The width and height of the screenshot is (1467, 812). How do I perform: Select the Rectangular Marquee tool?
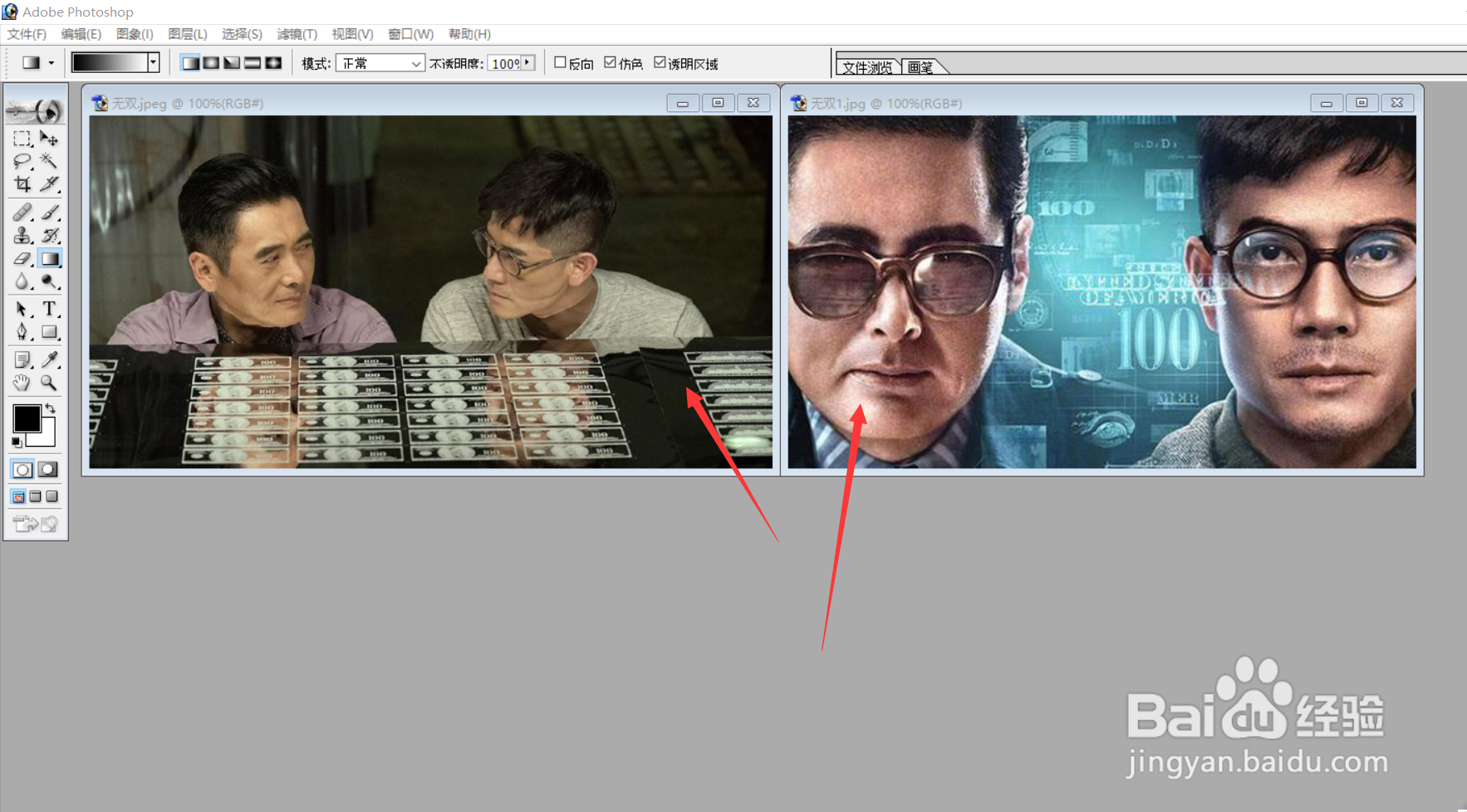[x=22, y=139]
